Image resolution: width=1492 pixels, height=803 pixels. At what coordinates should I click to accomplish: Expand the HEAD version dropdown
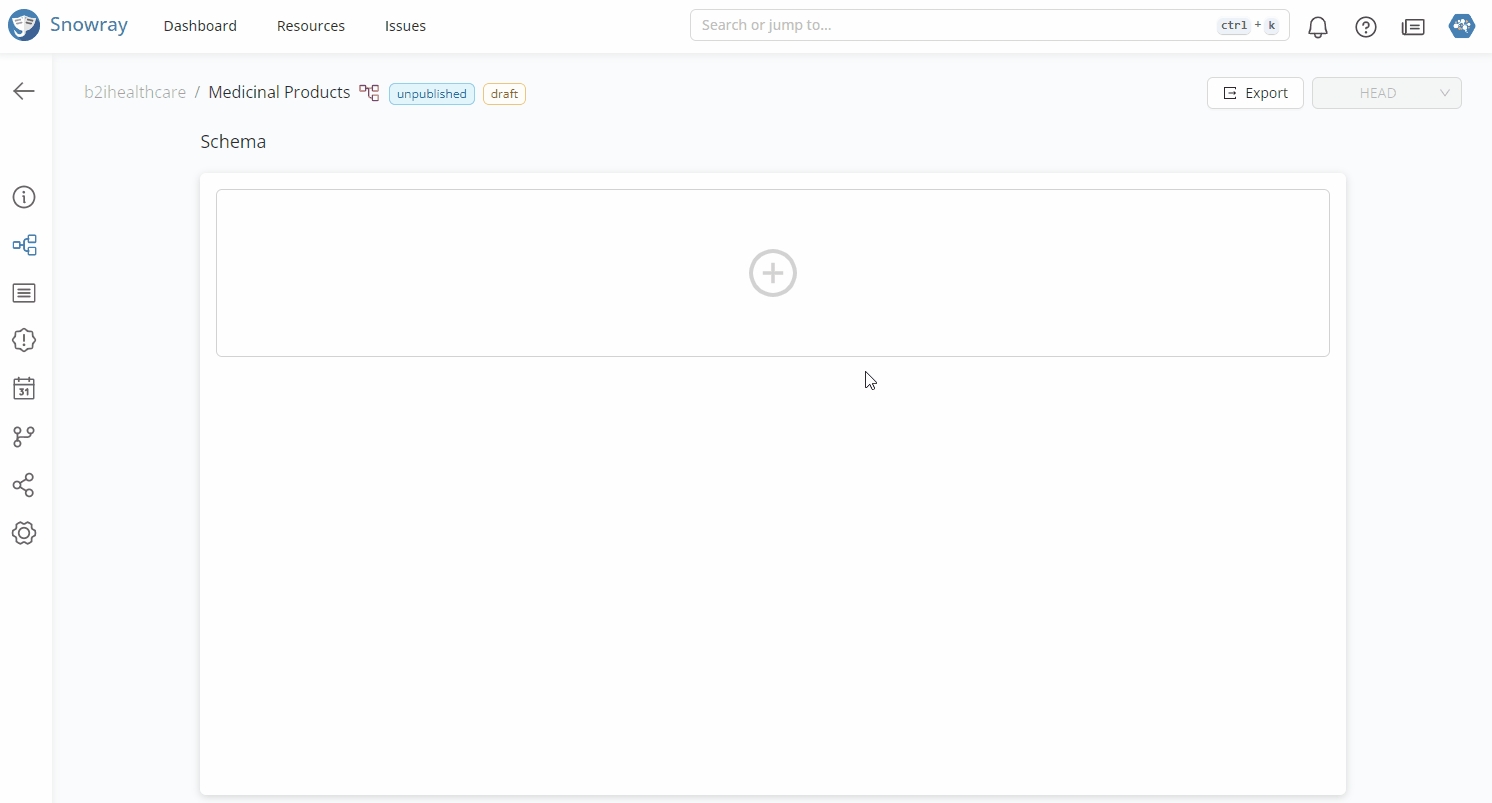click(1386, 93)
